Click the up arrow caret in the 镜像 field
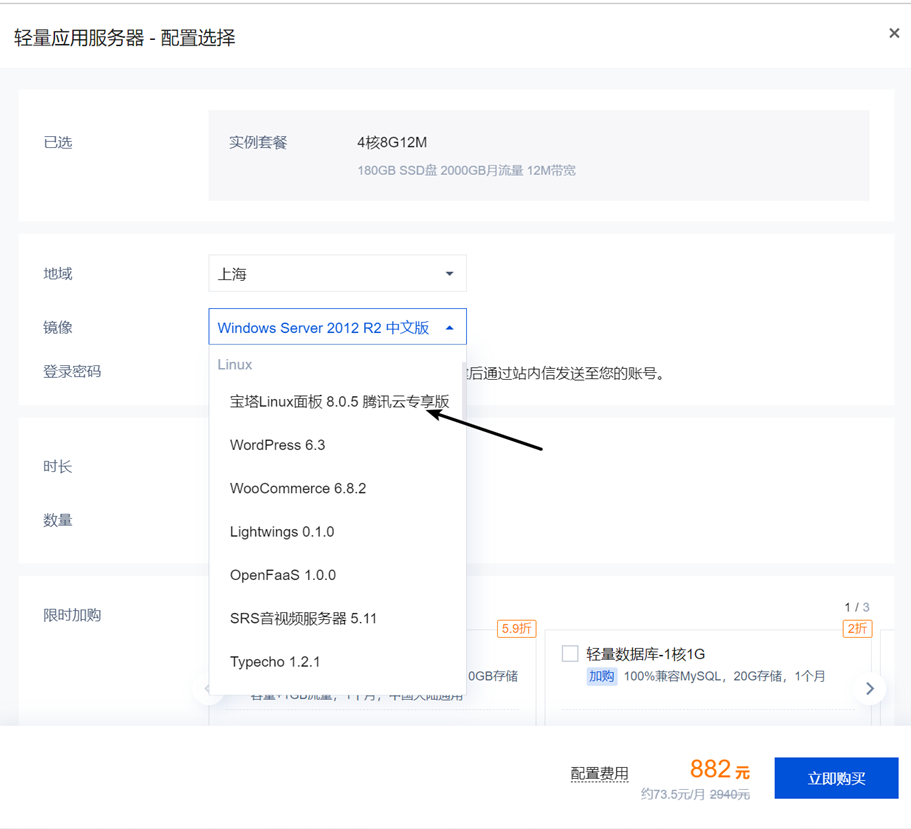Image resolution: width=911 pixels, height=829 pixels. (449, 328)
